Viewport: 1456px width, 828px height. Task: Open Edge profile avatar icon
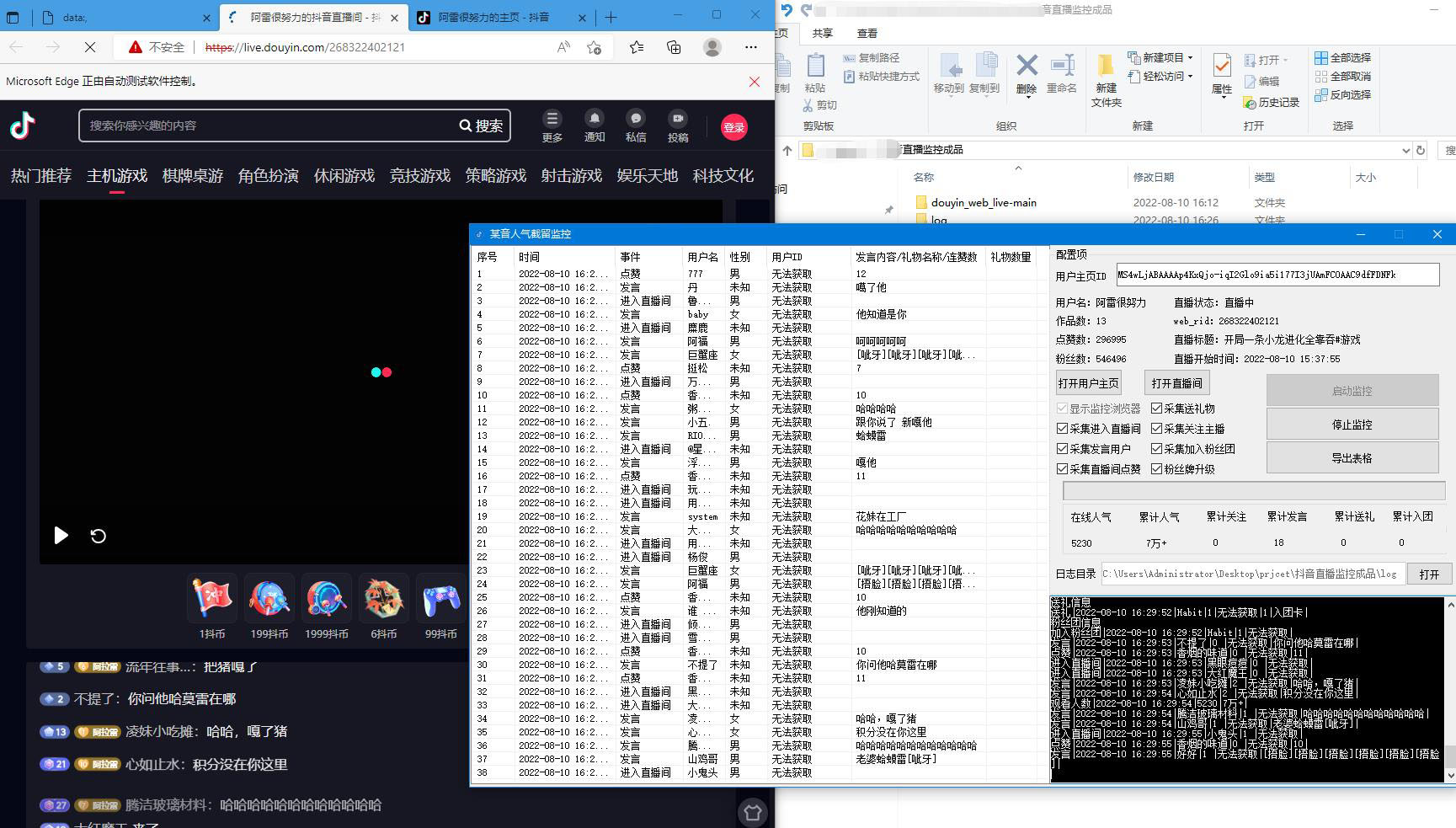(x=712, y=47)
